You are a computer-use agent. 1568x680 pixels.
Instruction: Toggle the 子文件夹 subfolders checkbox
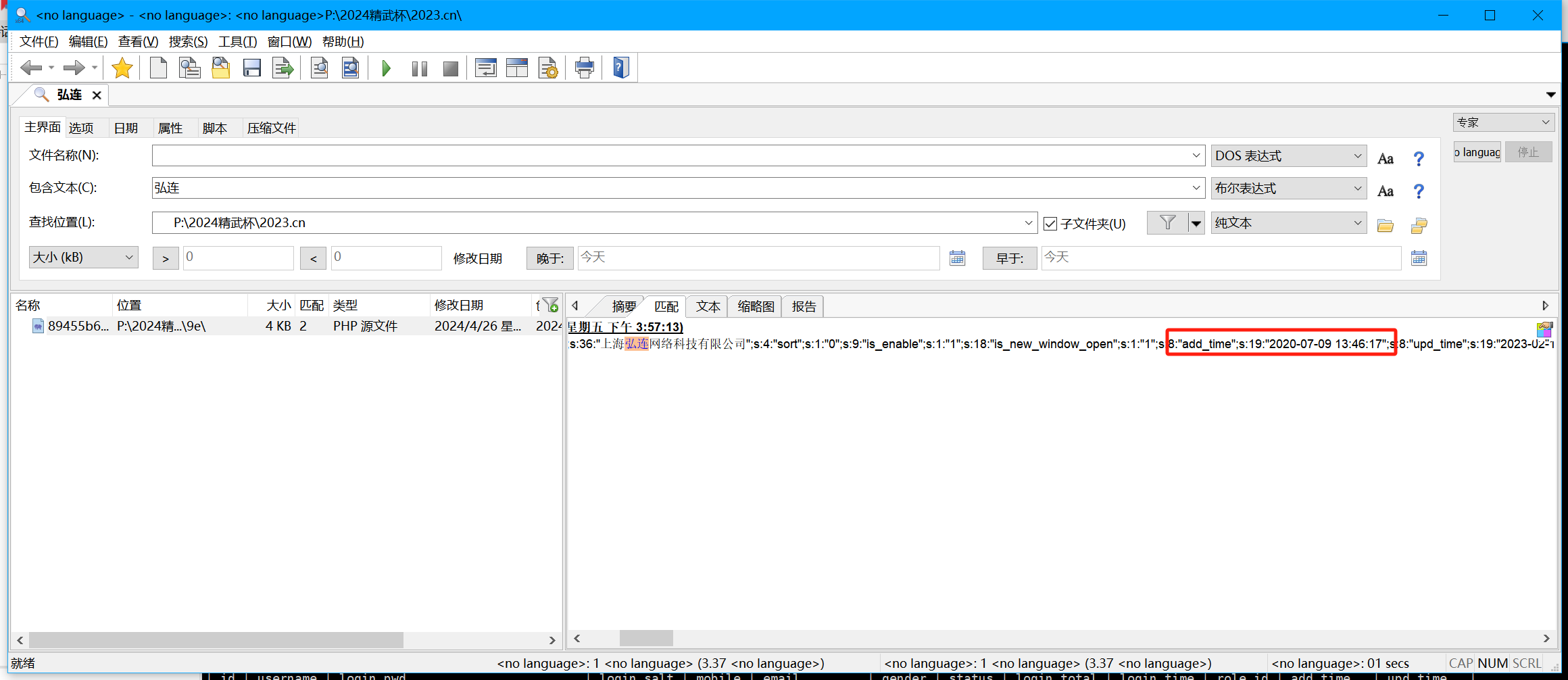pyautogui.click(x=1050, y=224)
